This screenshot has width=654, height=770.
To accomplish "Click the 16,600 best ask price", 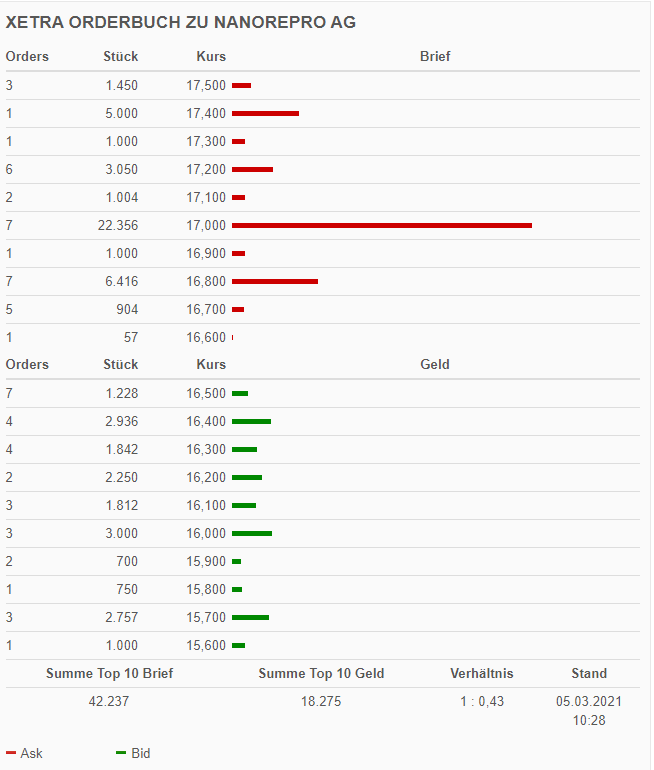I will 206,337.
